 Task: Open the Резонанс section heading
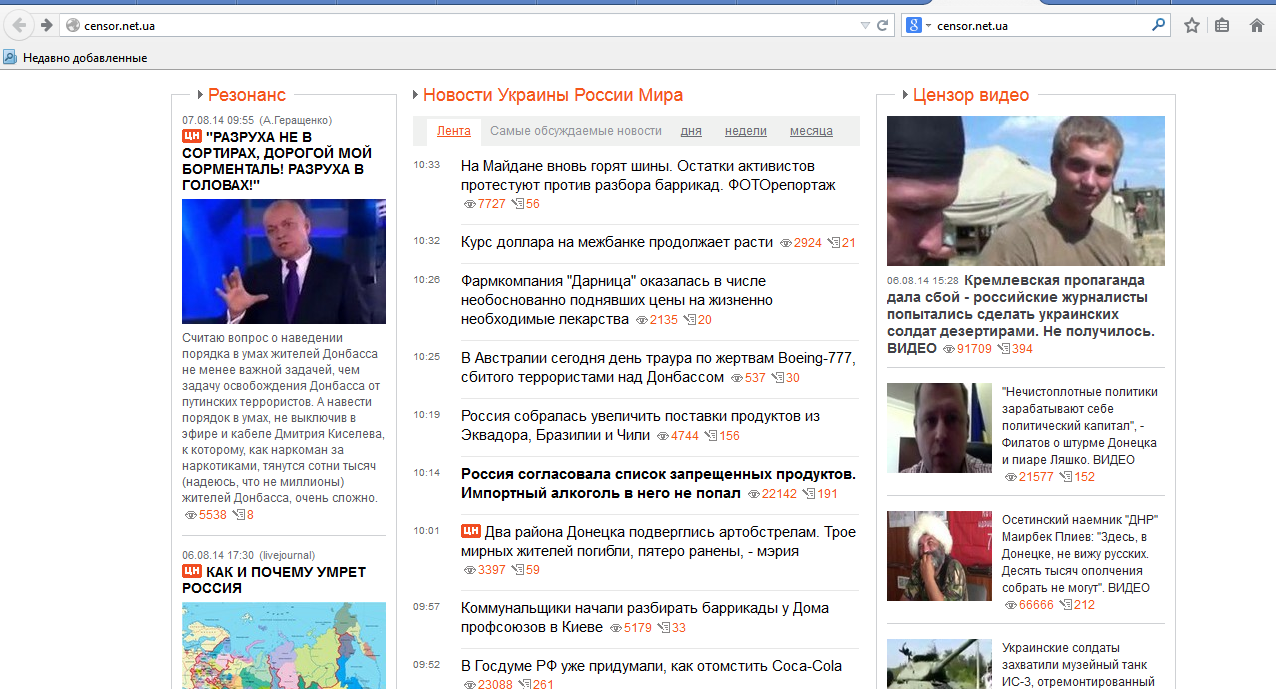pyautogui.click(x=246, y=95)
